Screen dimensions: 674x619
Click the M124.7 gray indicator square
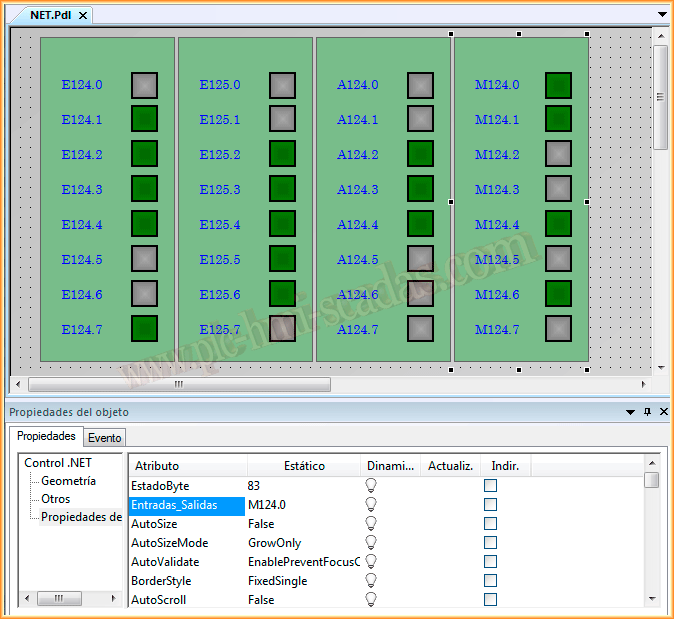tap(558, 330)
